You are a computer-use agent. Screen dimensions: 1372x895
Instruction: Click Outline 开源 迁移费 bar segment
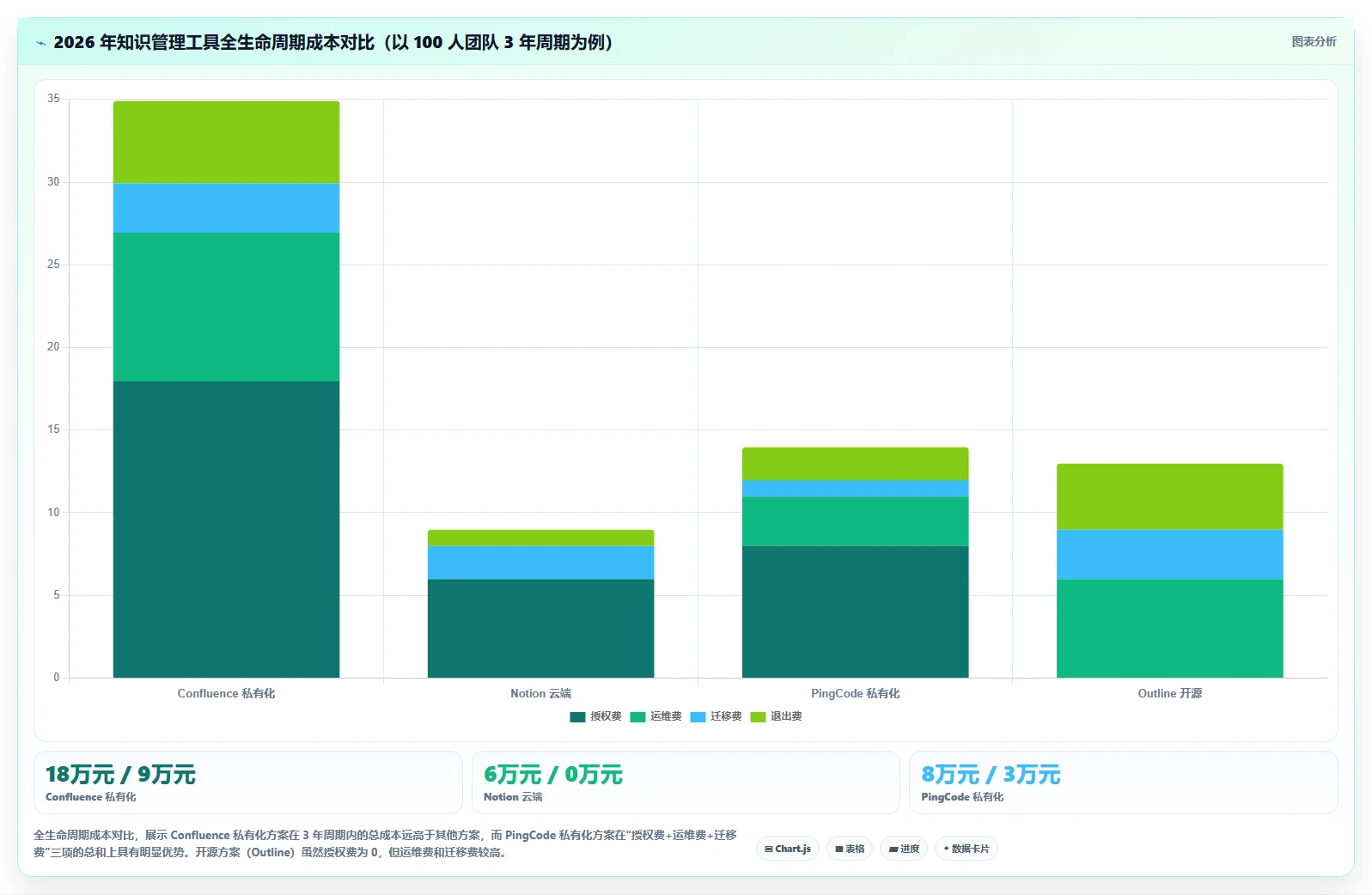[1169, 554]
